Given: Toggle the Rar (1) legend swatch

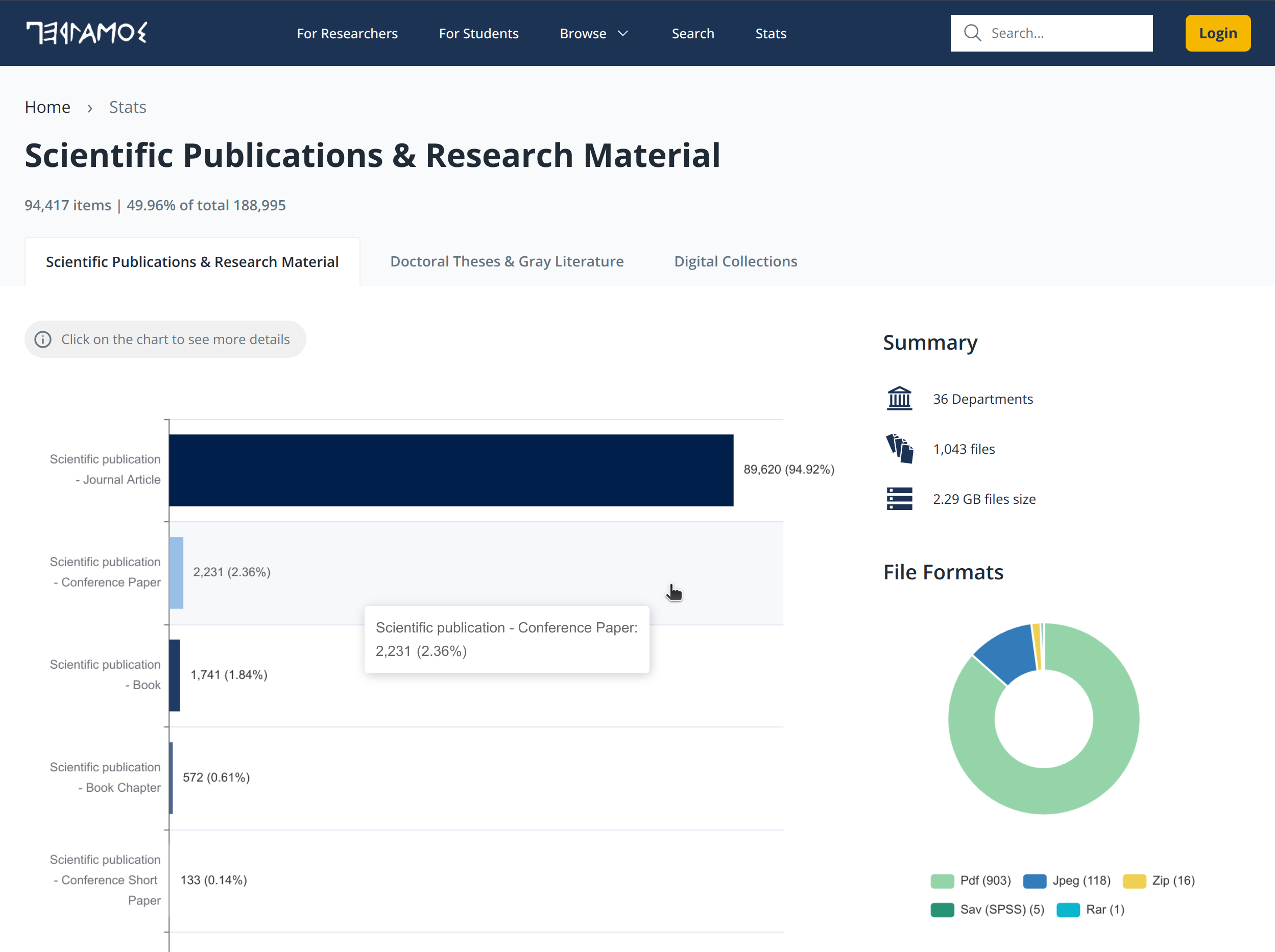Looking at the screenshot, I should (1068, 909).
